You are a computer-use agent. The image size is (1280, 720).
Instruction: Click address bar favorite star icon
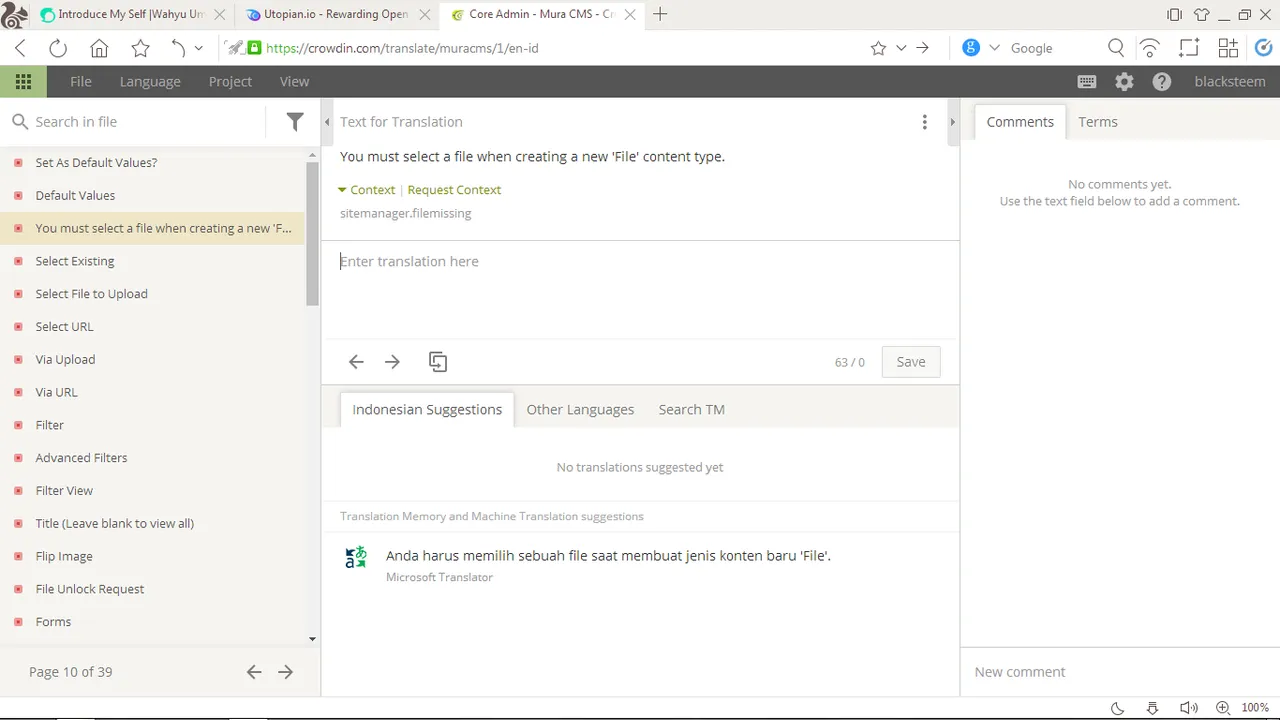click(878, 48)
